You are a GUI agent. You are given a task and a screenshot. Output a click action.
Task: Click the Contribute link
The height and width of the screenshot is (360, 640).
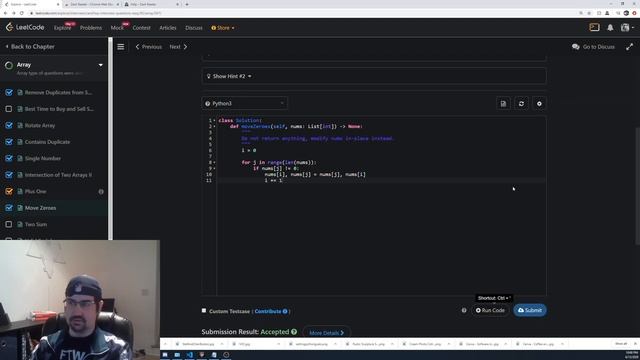268,311
